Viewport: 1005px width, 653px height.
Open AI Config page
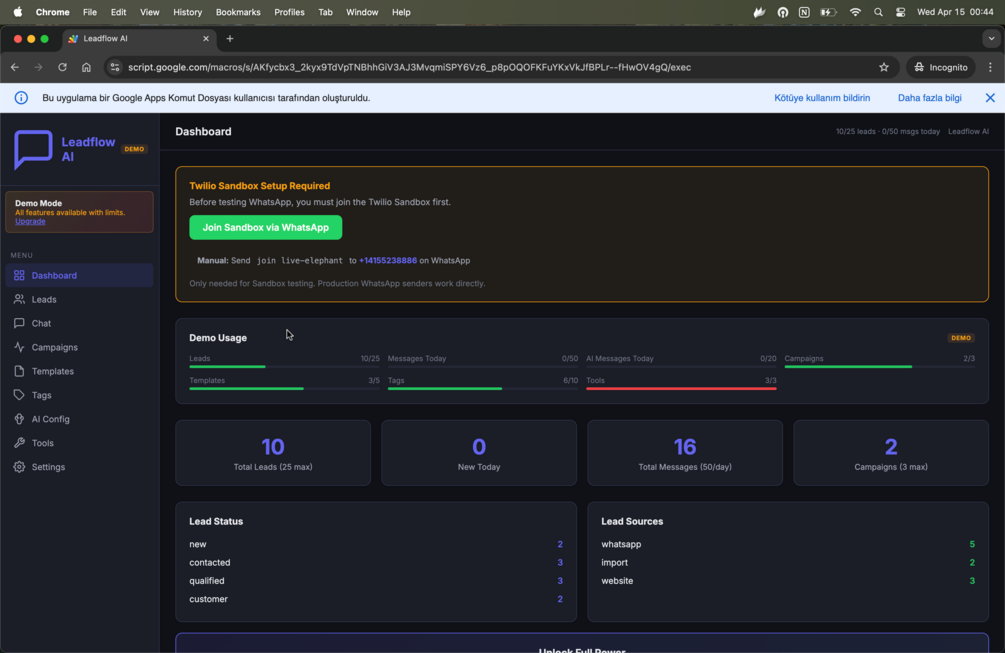pos(79,419)
